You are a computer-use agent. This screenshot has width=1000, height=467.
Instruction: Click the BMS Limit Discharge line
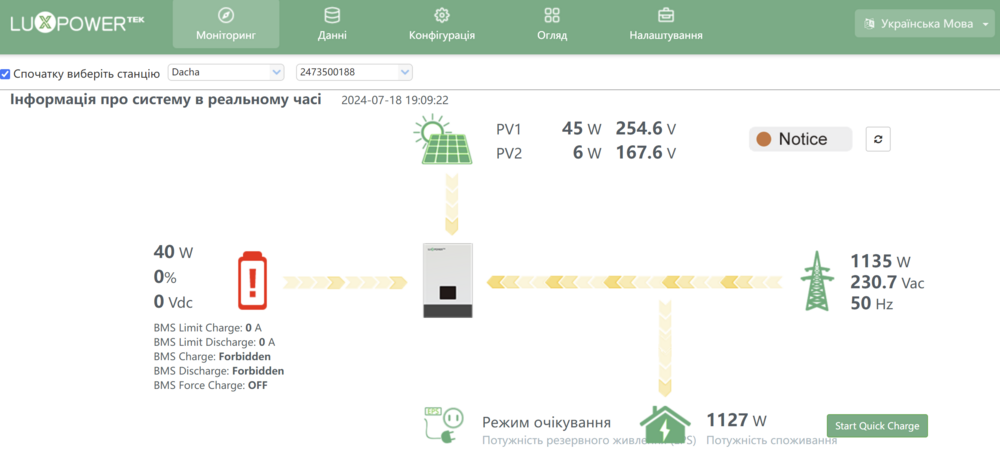point(214,342)
